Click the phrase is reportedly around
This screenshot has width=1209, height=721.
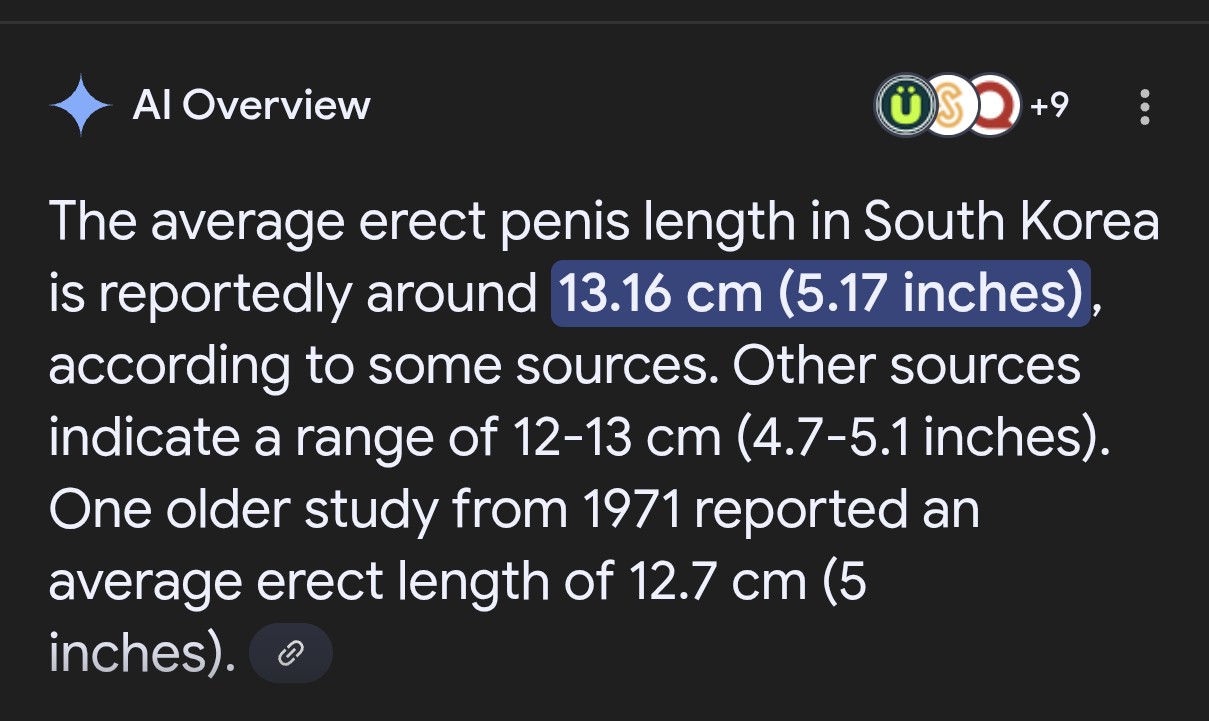pyautogui.click(x=293, y=294)
